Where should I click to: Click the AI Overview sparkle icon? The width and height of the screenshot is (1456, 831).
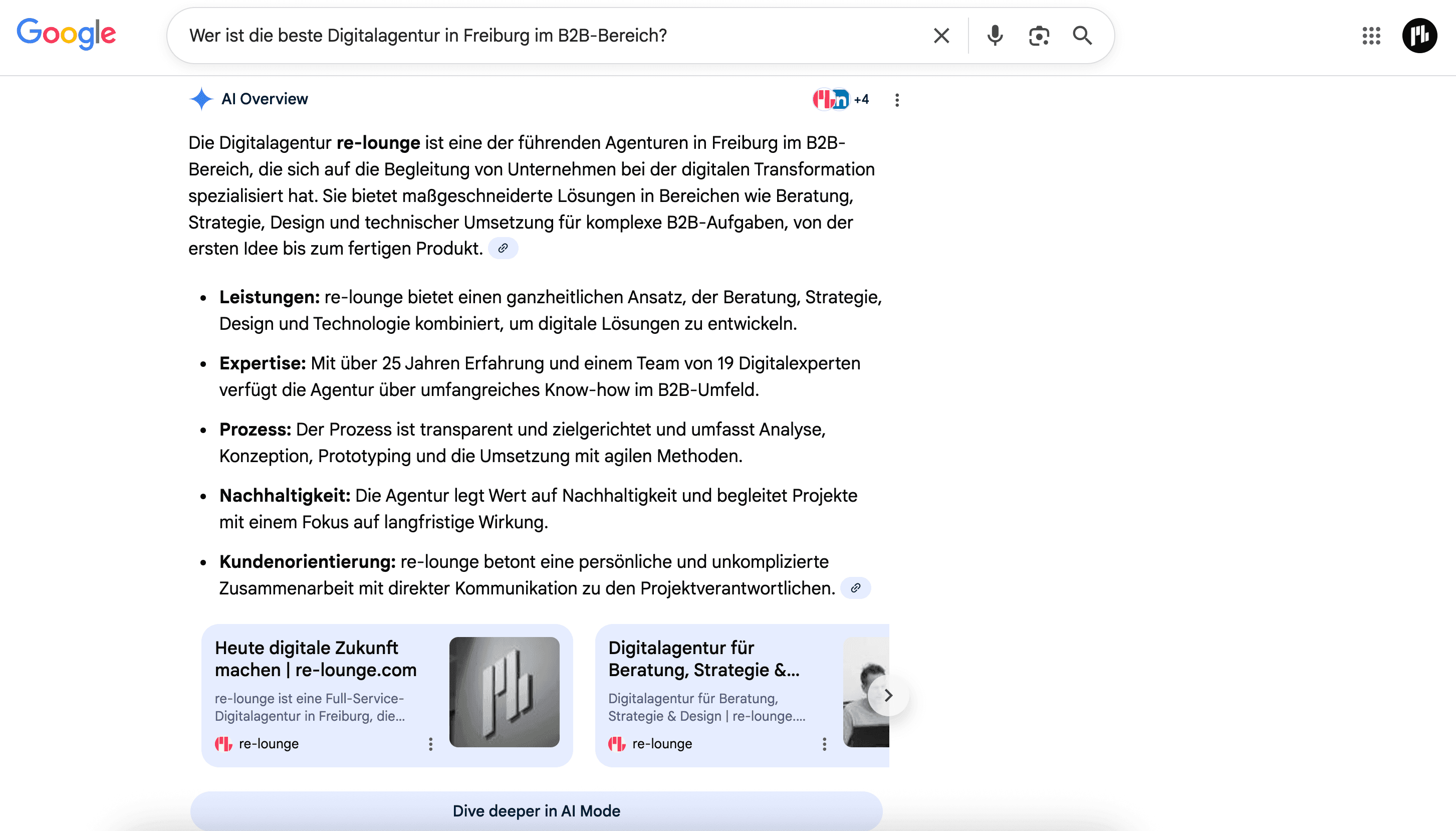pyautogui.click(x=201, y=99)
